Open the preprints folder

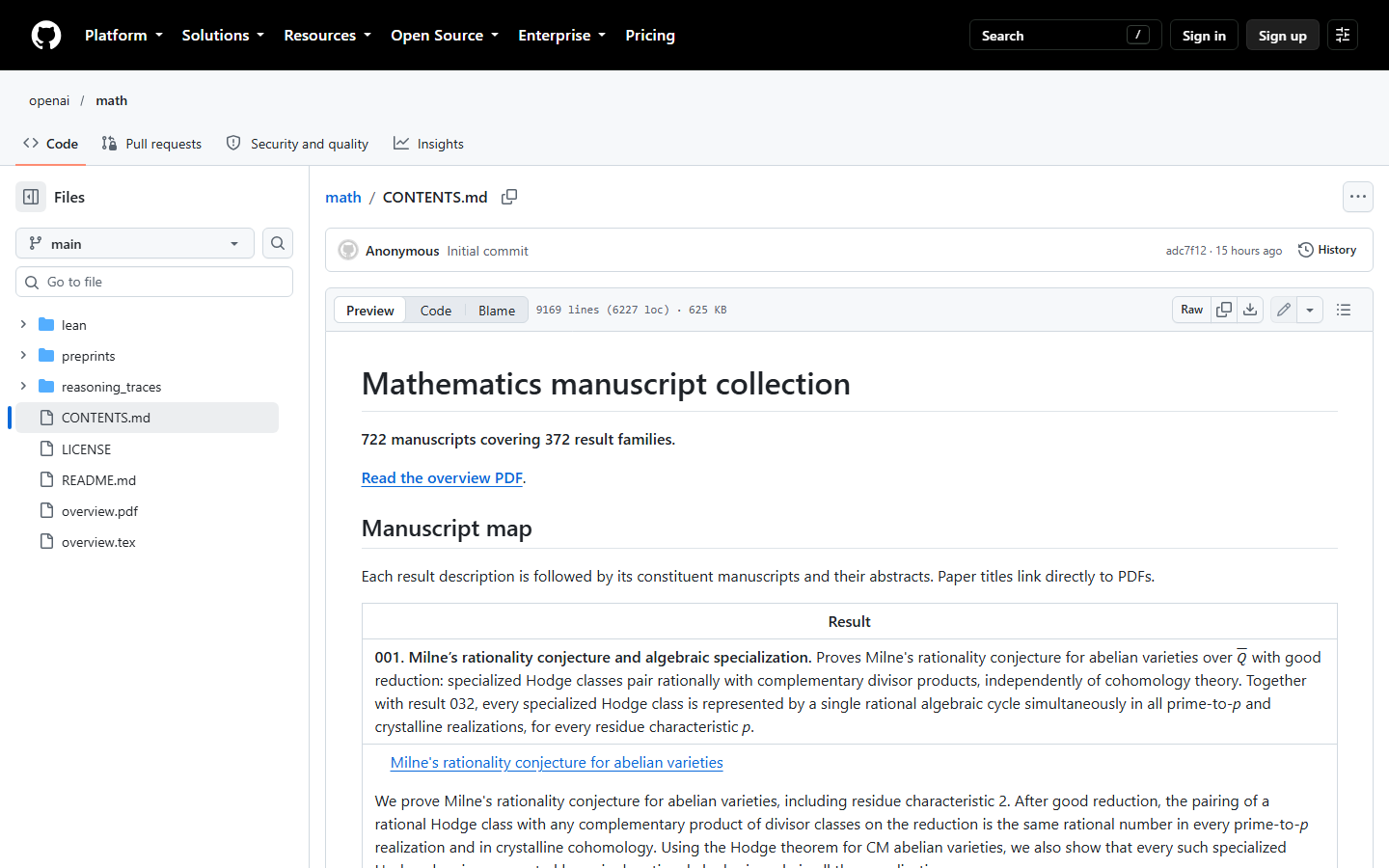point(89,356)
